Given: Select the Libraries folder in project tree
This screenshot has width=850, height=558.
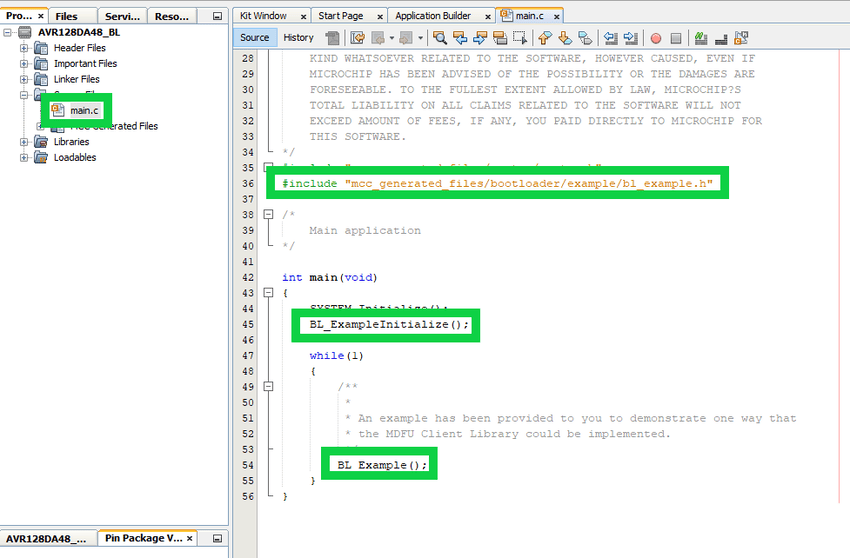Looking at the screenshot, I should 71,142.
